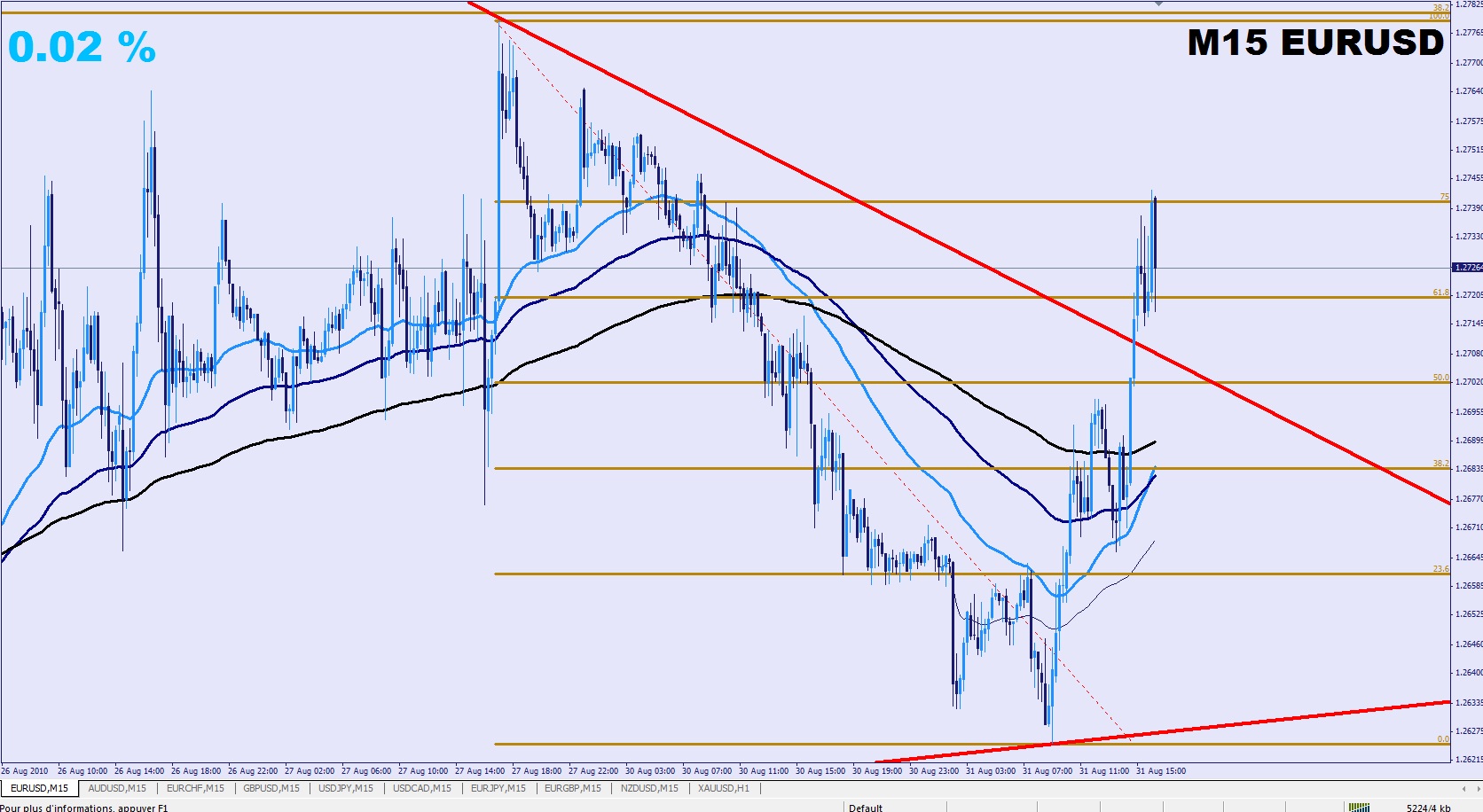The image size is (1483, 812).
Task: Select the 50.0 Fibonacci level label
Action: pos(1441,378)
